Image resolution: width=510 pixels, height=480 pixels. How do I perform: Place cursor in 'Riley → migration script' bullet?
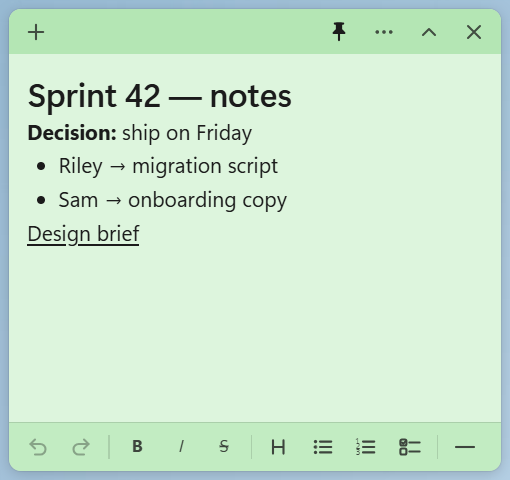[168, 166]
